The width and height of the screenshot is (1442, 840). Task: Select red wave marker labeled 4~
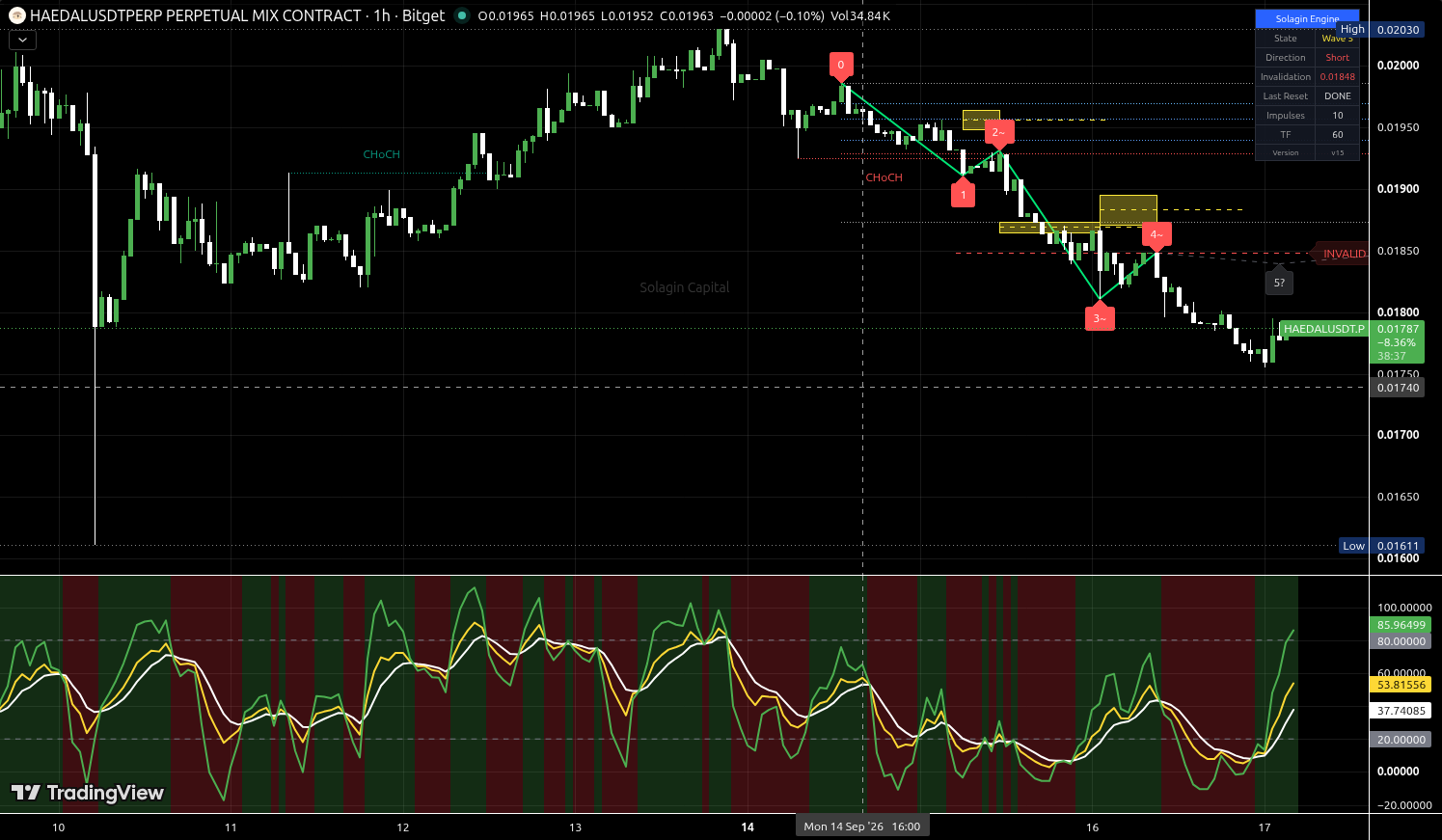click(x=1157, y=234)
